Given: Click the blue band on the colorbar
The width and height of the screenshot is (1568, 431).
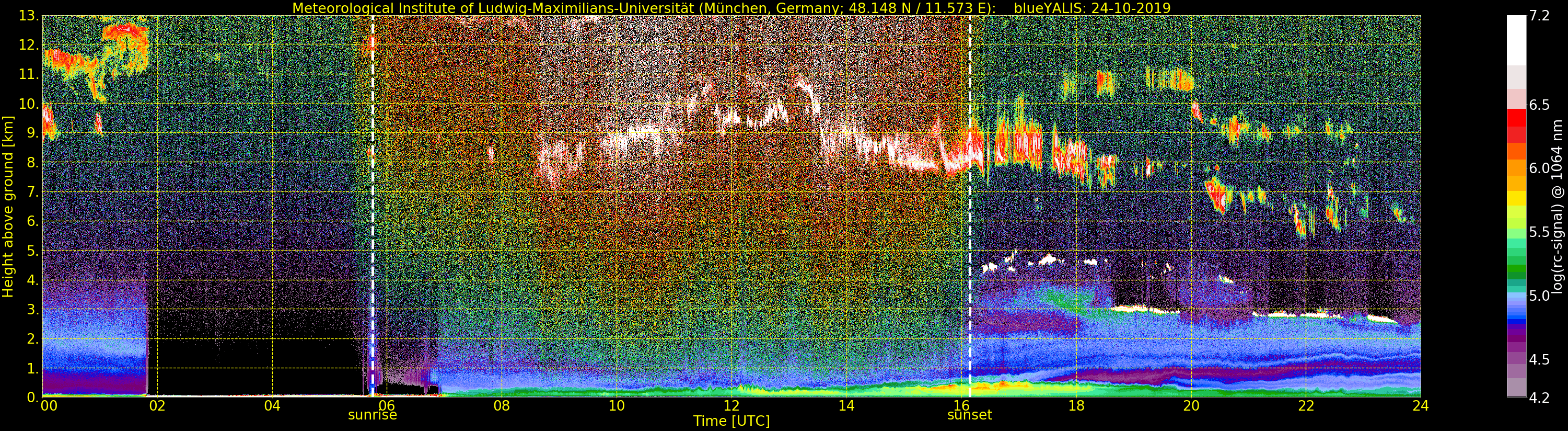Looking at the screenshot, I should (x=1516, y=311).
